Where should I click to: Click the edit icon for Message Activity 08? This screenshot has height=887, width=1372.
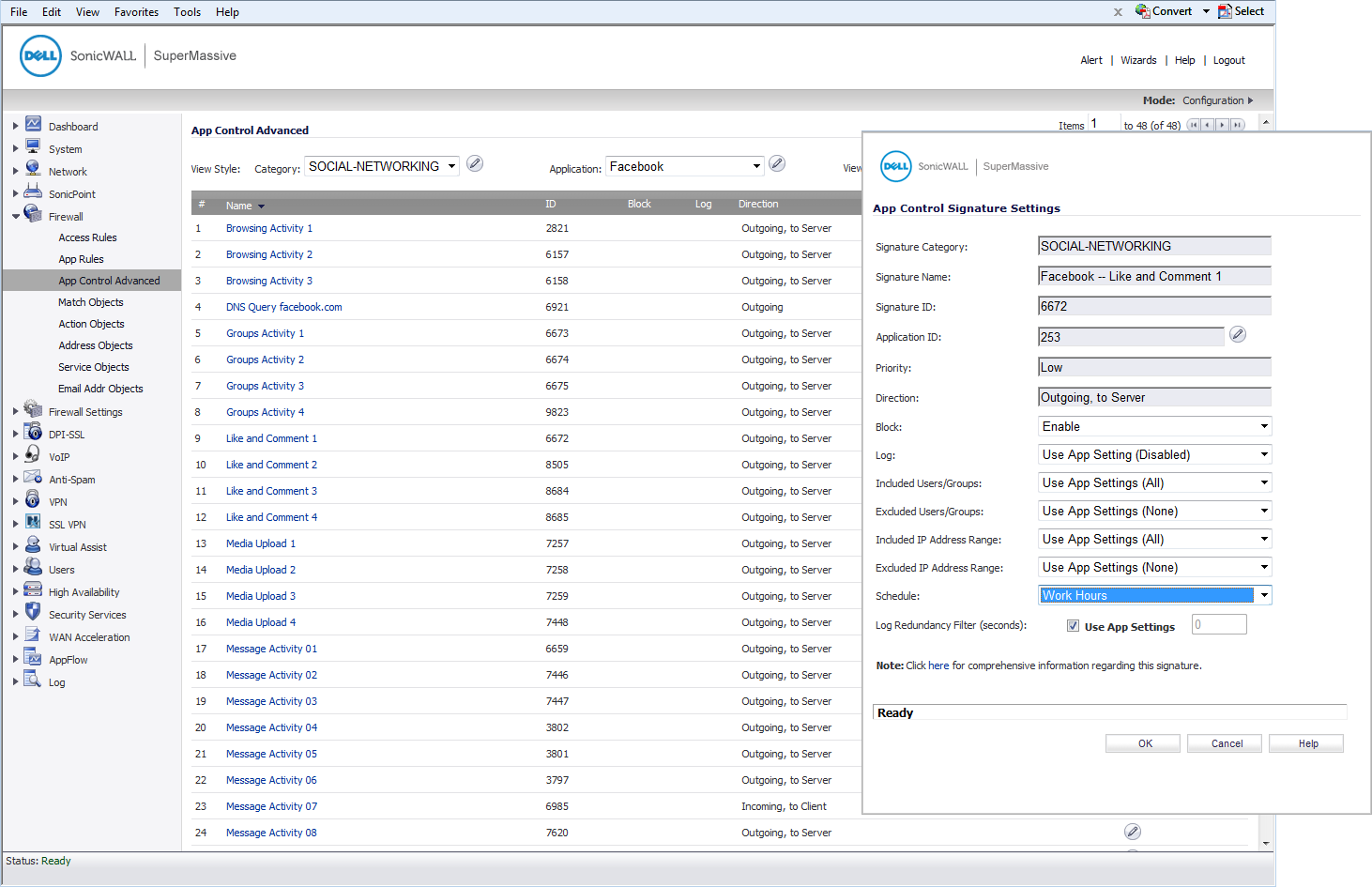pyautogui.click(x=1133, y=832)
